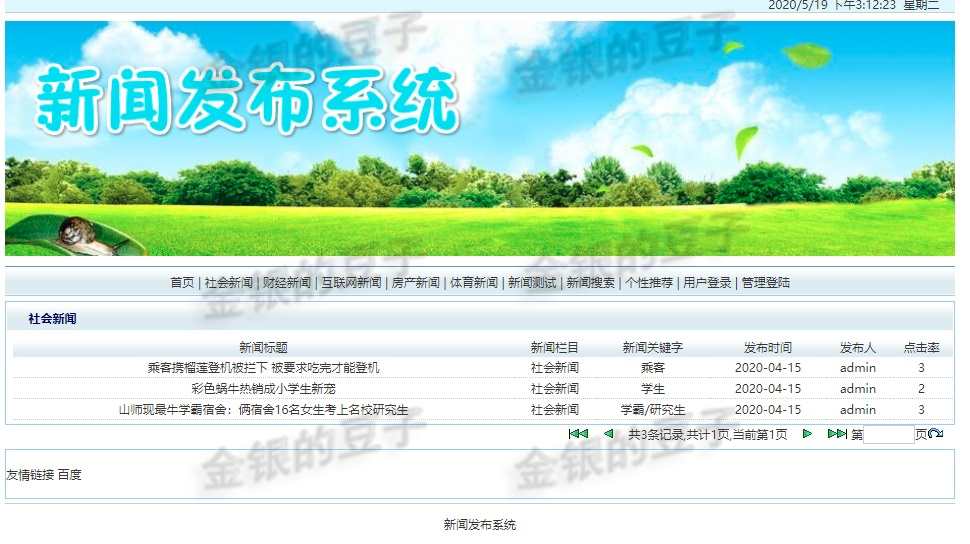
Task: Open the 体育新闻 navigation item
Action: (474, 283)
